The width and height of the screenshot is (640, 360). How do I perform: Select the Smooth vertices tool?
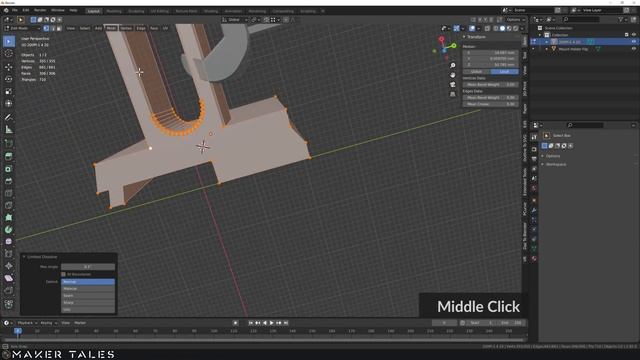[x=9, y=242]
